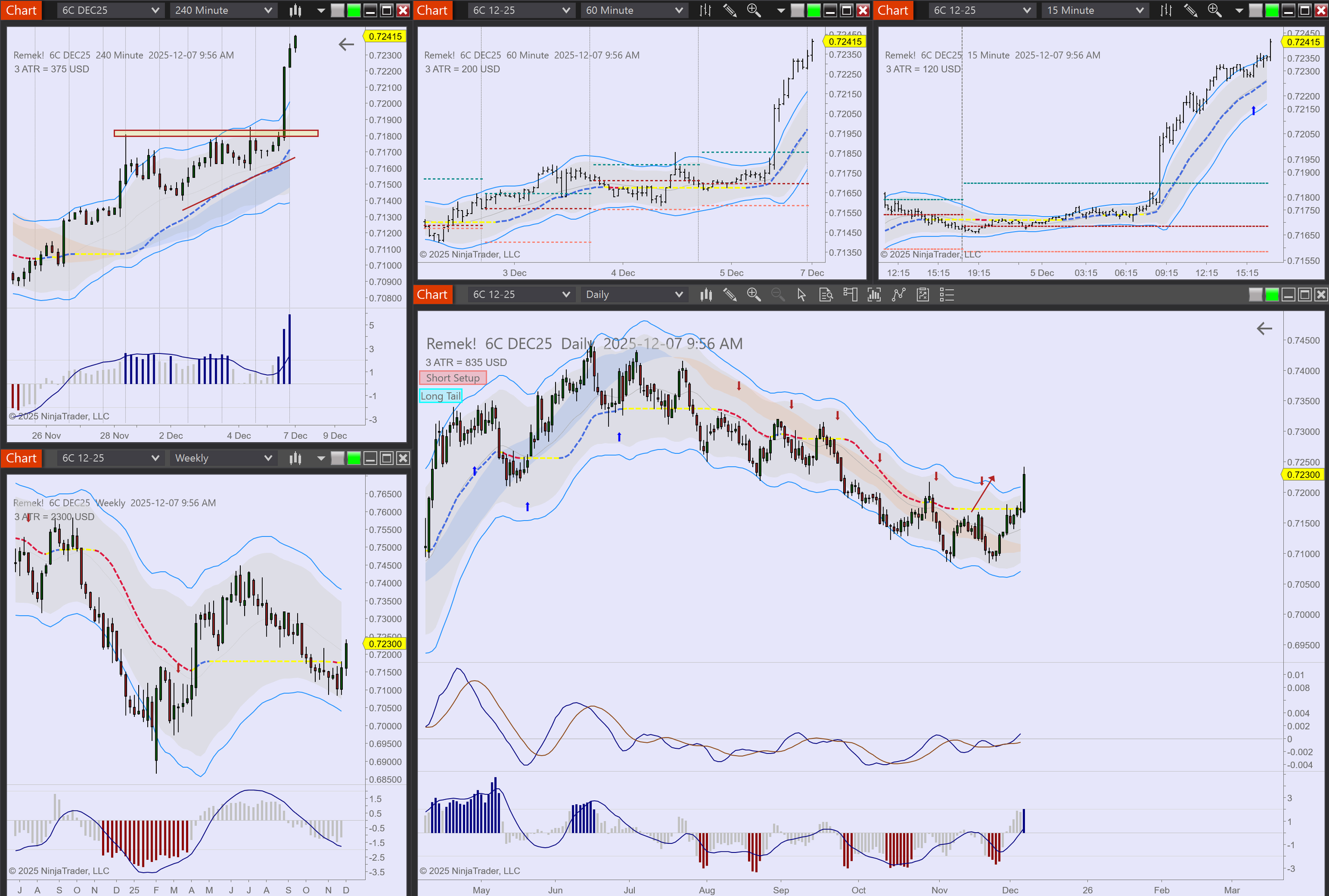Open bar type selector in Weekly chart

[x=296, y=458]
